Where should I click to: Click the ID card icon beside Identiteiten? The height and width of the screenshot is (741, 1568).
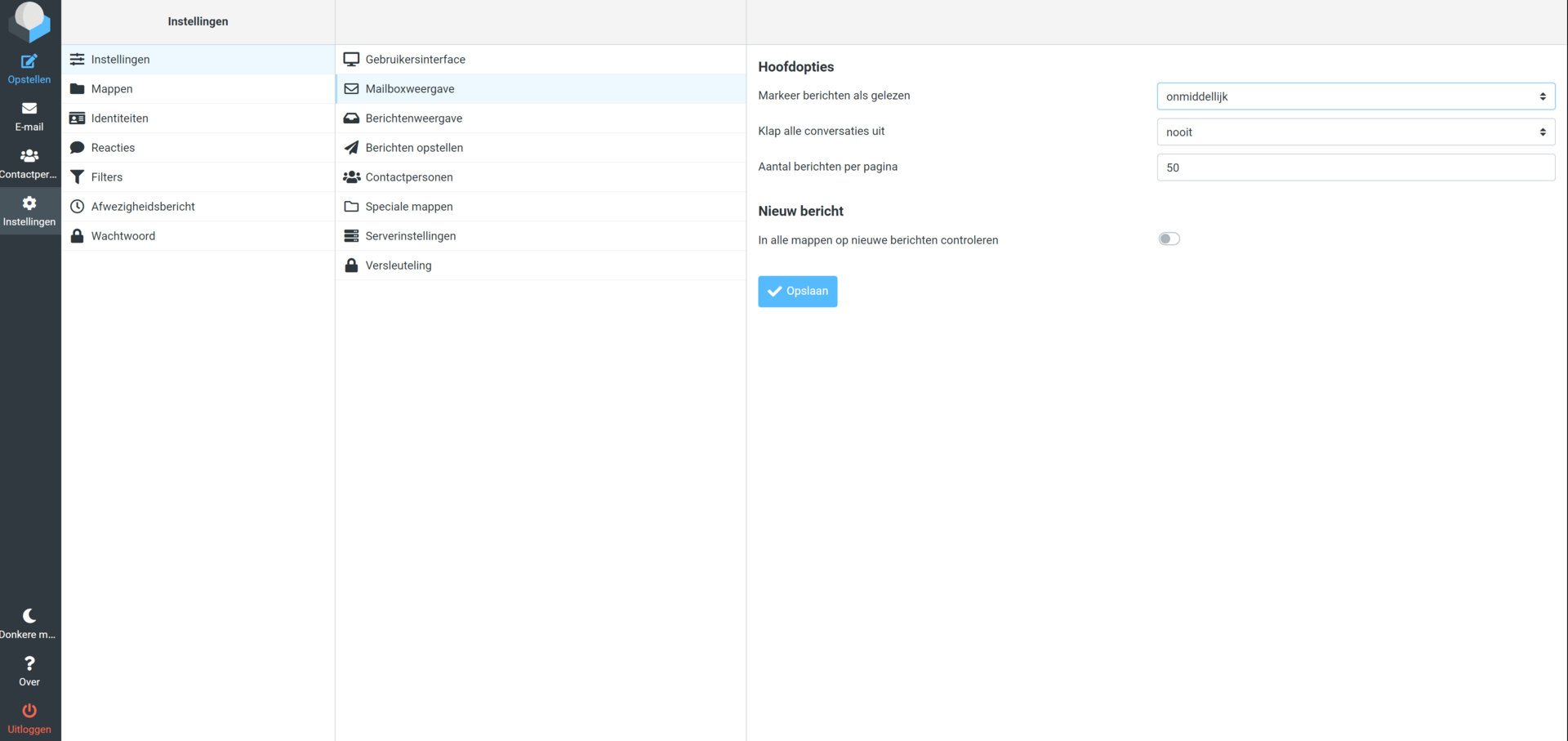click(x=78, y=118)
